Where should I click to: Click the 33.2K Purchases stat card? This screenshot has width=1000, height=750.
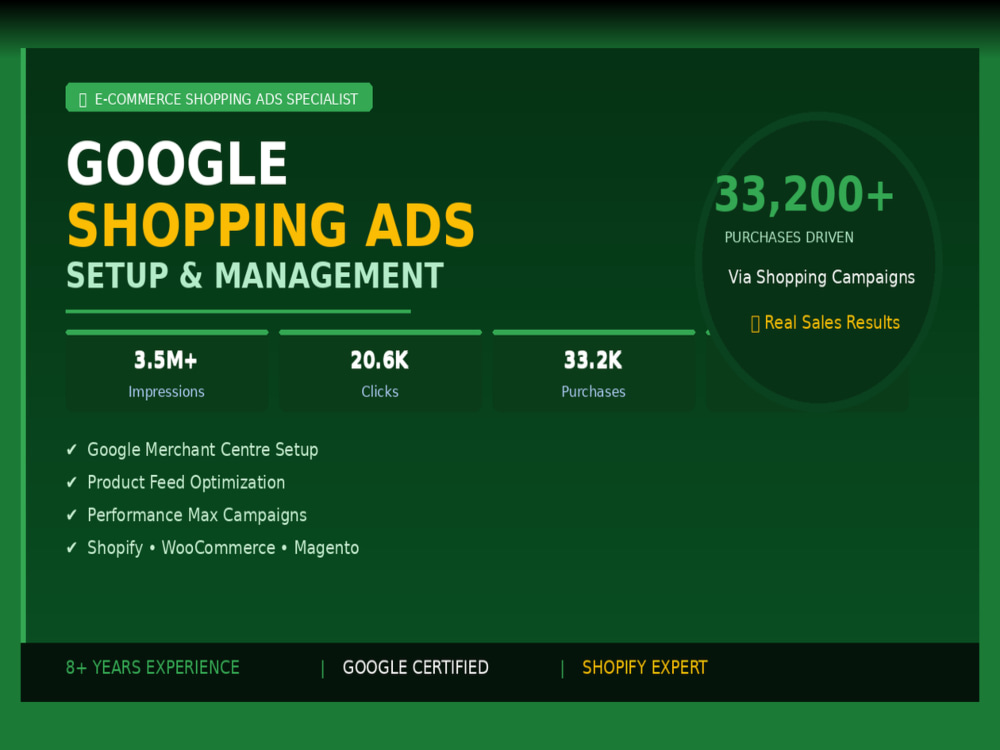(594, 371)
